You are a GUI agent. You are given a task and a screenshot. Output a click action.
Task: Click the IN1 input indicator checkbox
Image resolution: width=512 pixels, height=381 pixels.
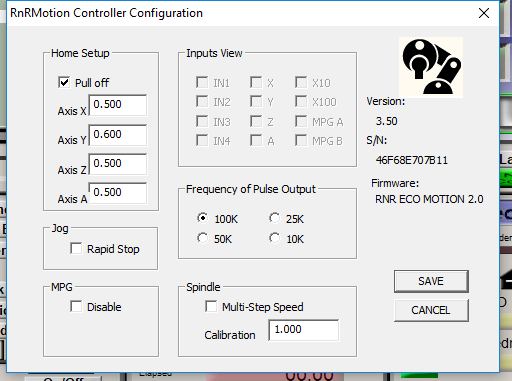pyautogui.click(x=202, y=82)
